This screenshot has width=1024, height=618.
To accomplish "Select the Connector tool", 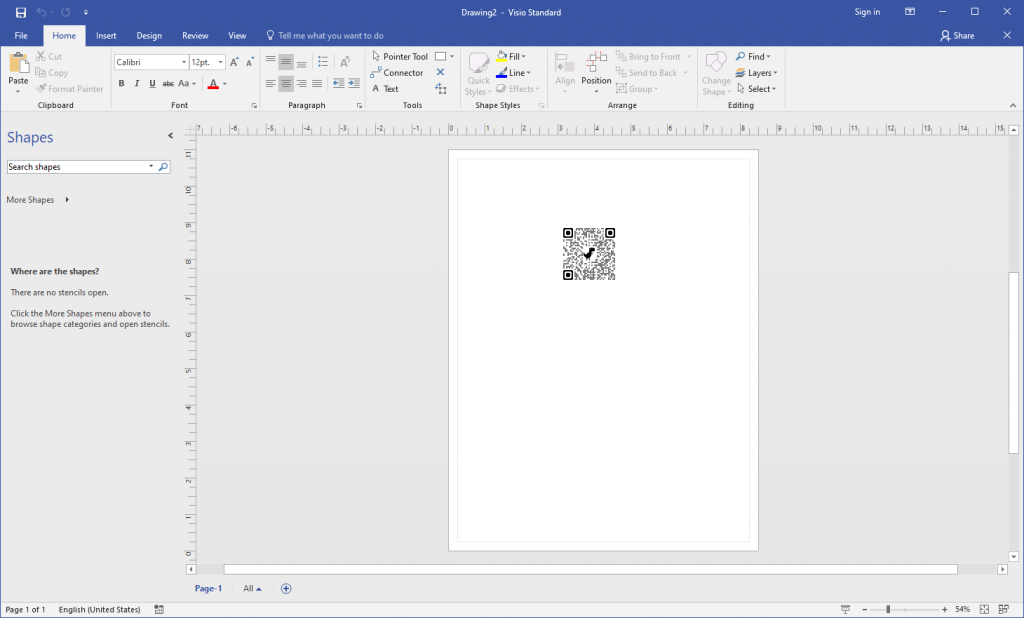I will pos(398,72).
